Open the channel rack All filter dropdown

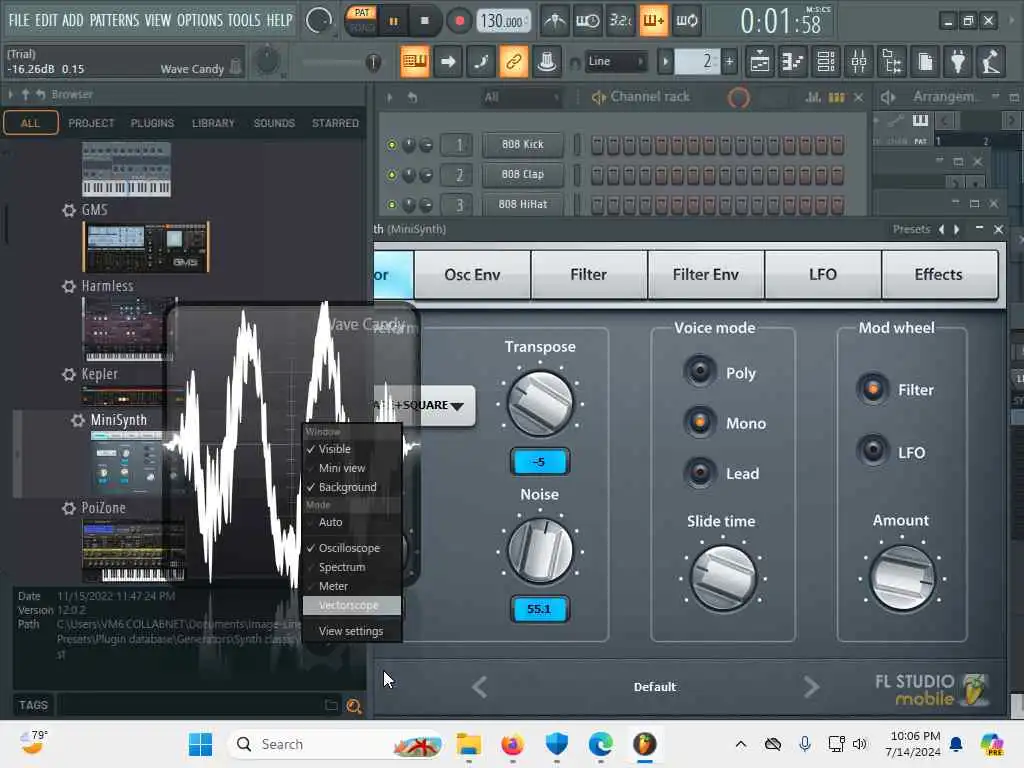coord(521,97)
